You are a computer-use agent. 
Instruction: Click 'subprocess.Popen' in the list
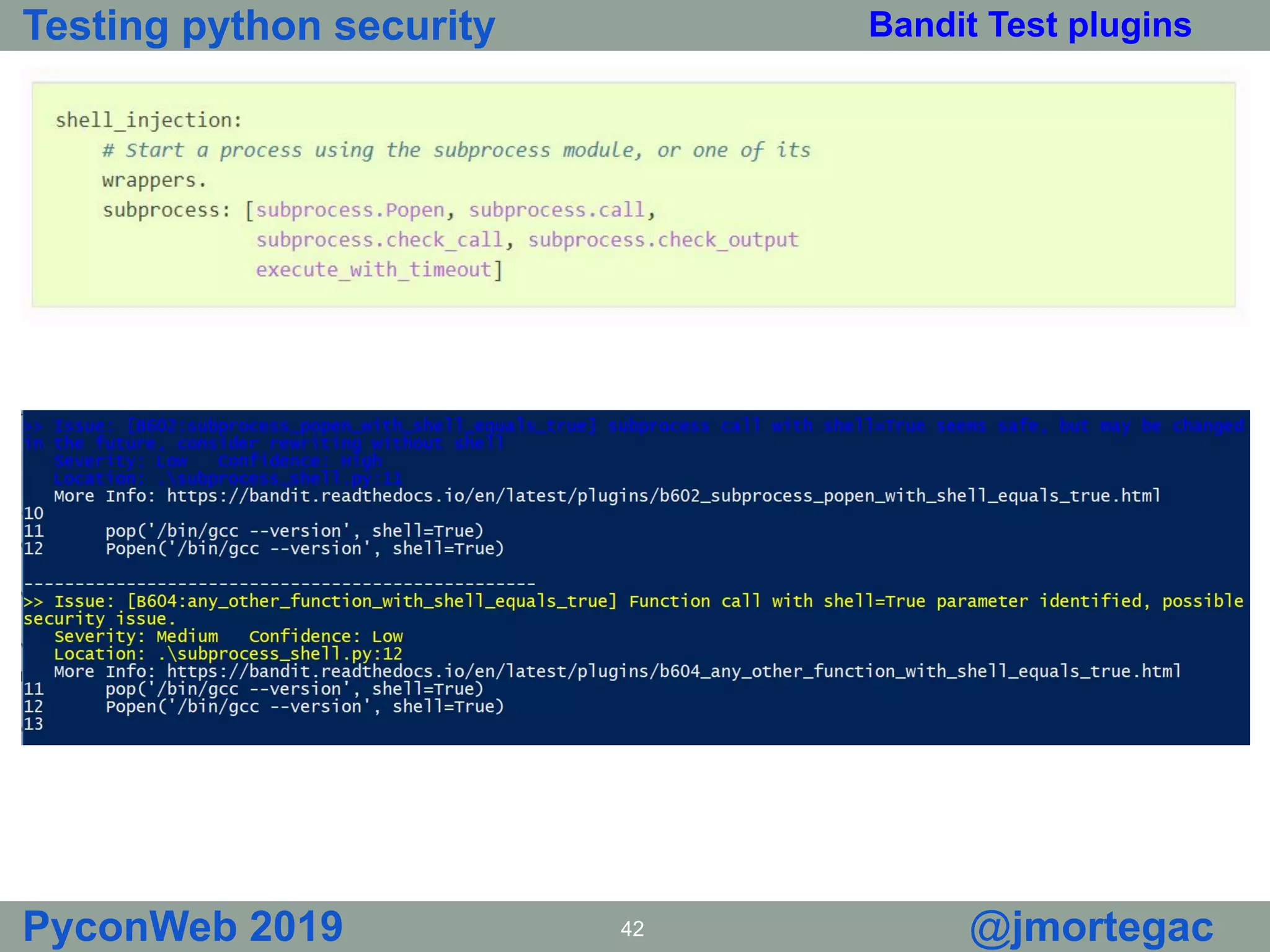coord(350,211)
